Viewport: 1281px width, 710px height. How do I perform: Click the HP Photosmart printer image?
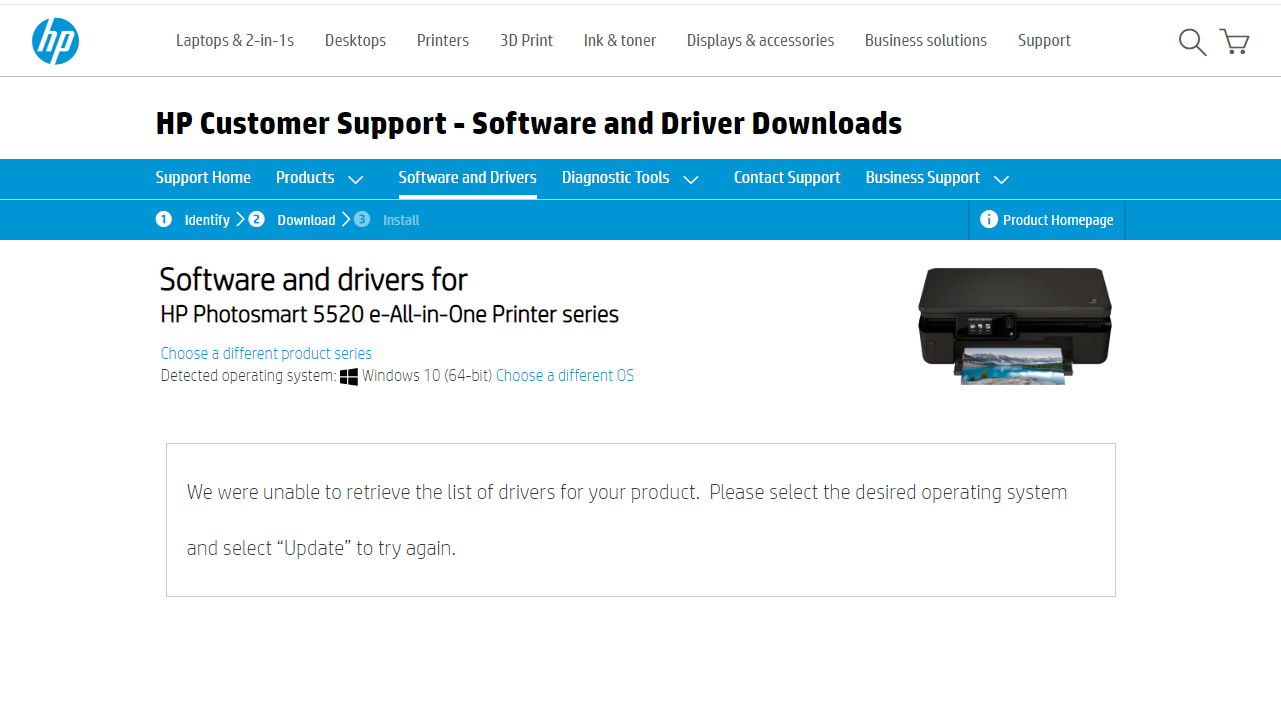pos(1015,325)
